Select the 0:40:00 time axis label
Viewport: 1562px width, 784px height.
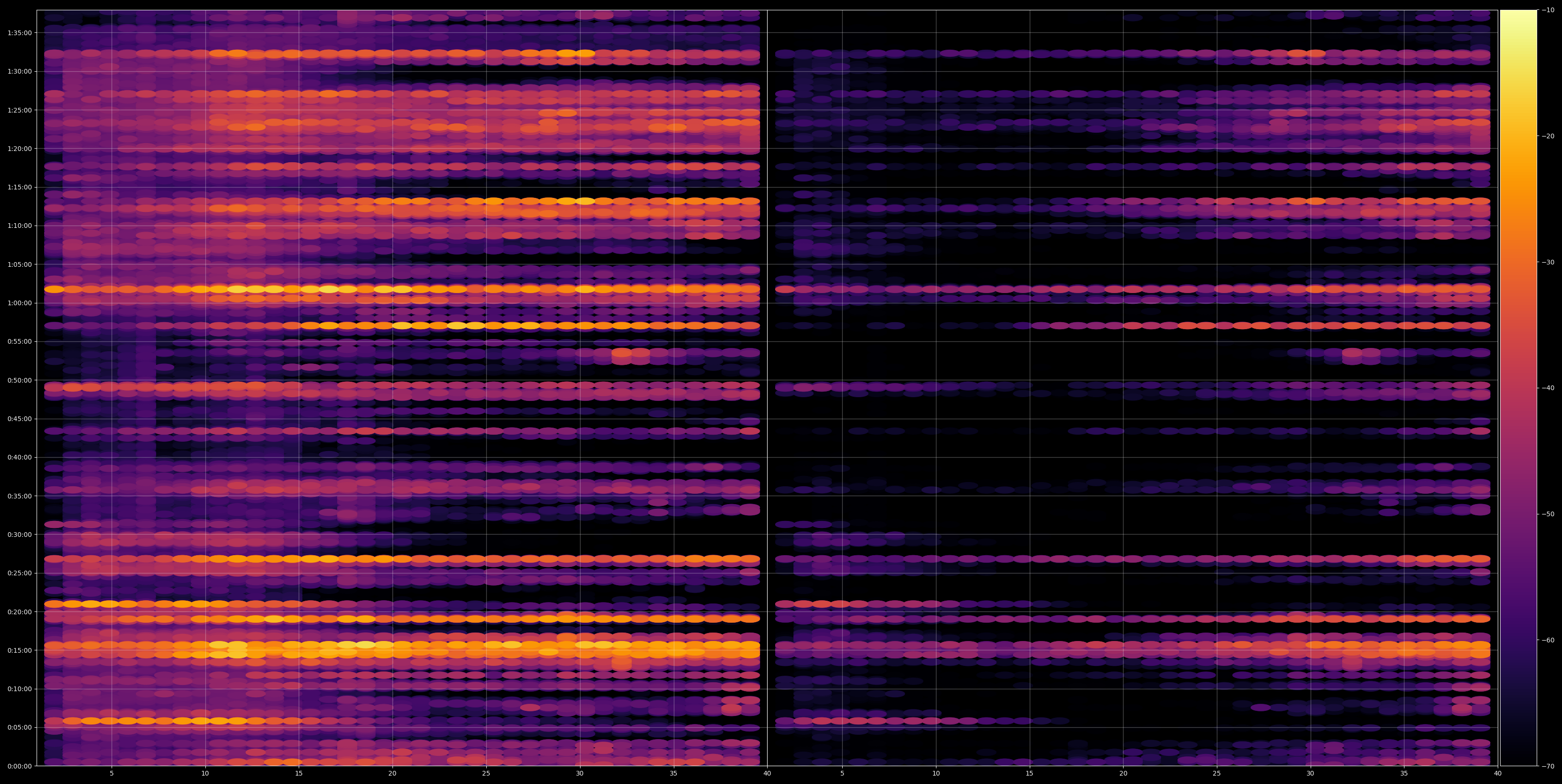(x=19, y=457)
